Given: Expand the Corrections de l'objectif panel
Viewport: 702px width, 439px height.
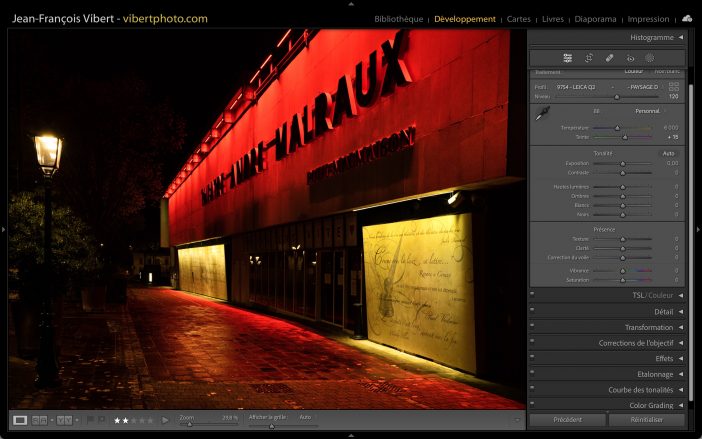Looking at the screenshot, I should coord(680,343).
